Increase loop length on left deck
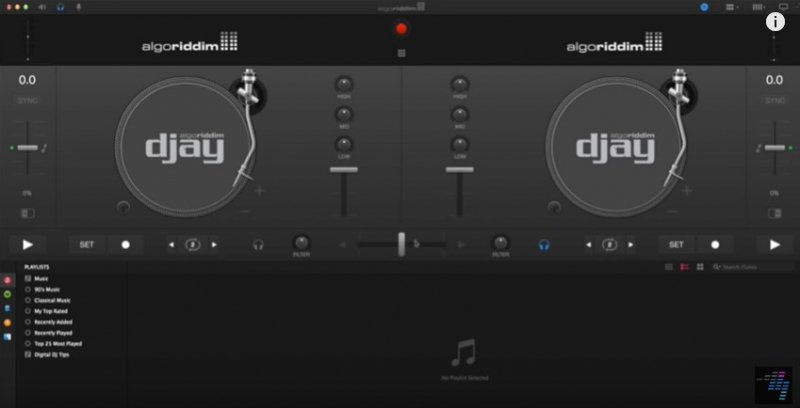 [x=214, y=245]
